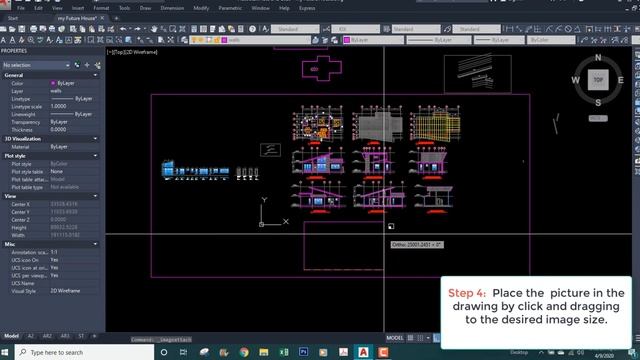640x360 pixels.
Task: Switch to the Start tab
Action: (13, 18)
